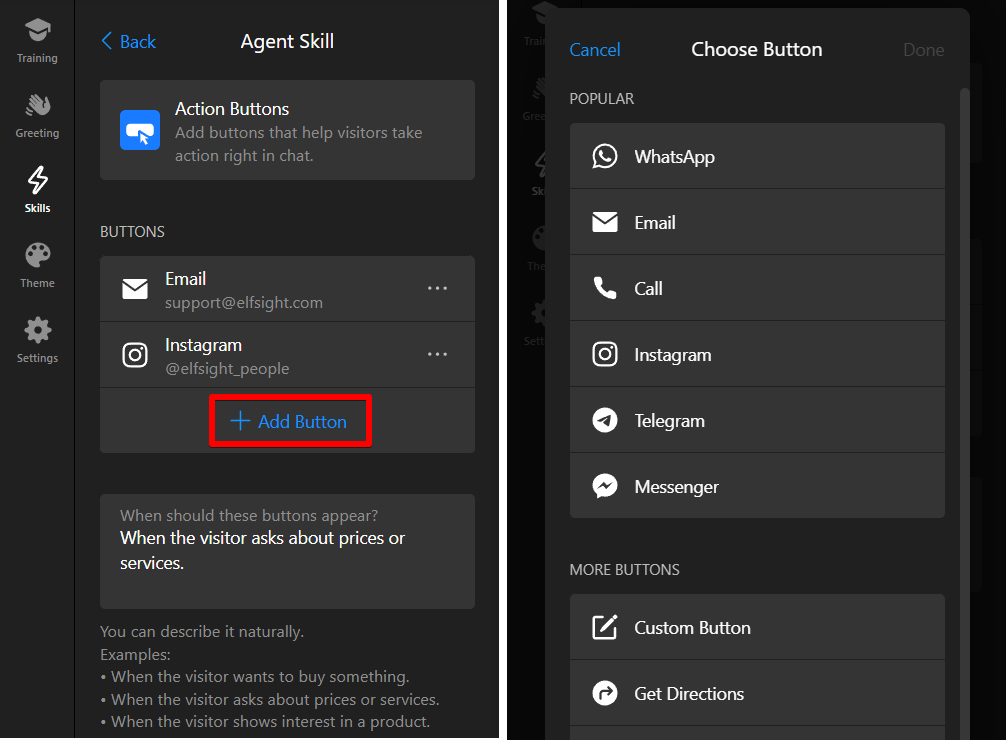Click the Get Directions arrow icon

pyautogui.click(x=605, y=693)
